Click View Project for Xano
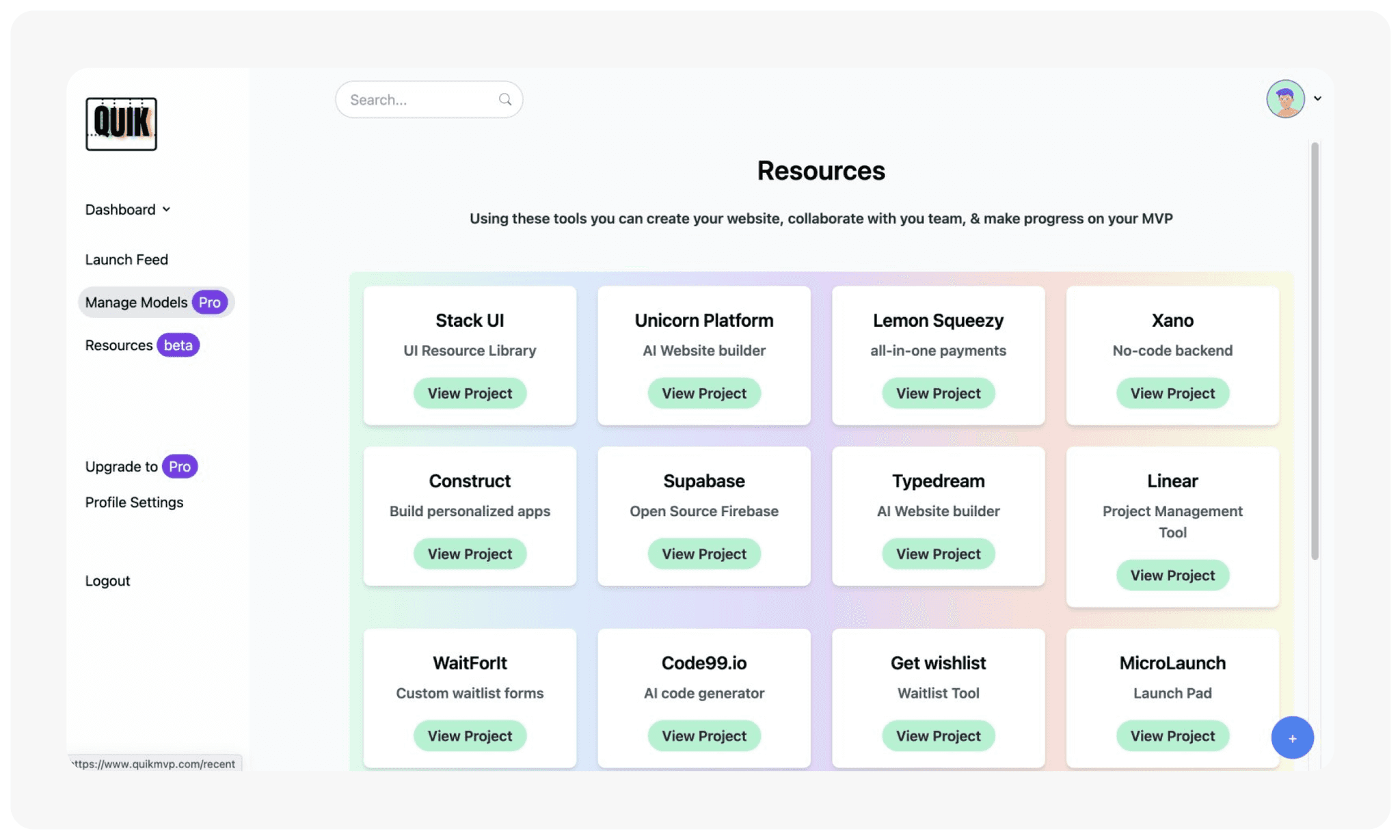Screen dimensions: 1400x840 (x=1172, y=394)
